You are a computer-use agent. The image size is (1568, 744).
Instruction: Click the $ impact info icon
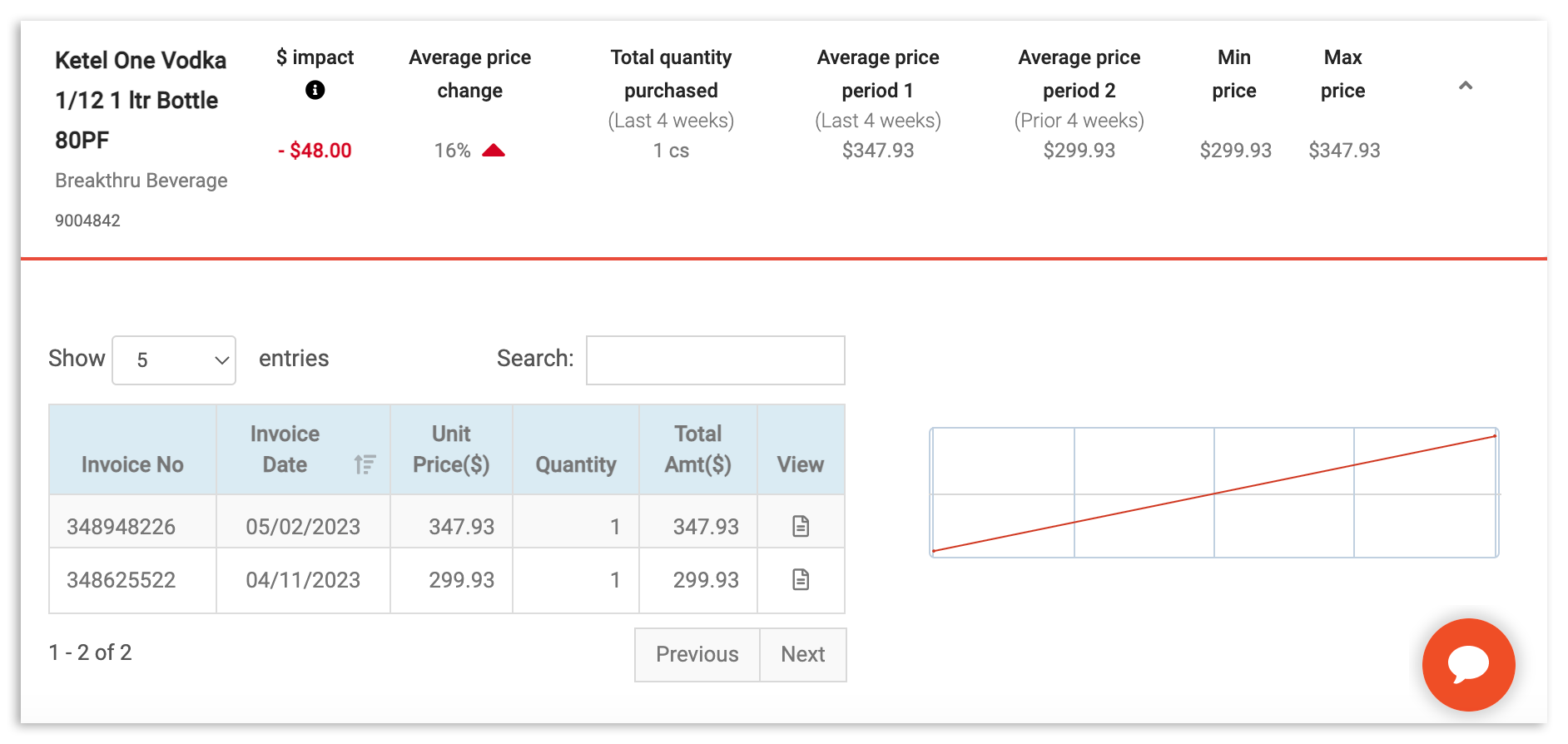click(x=315, y=90)
